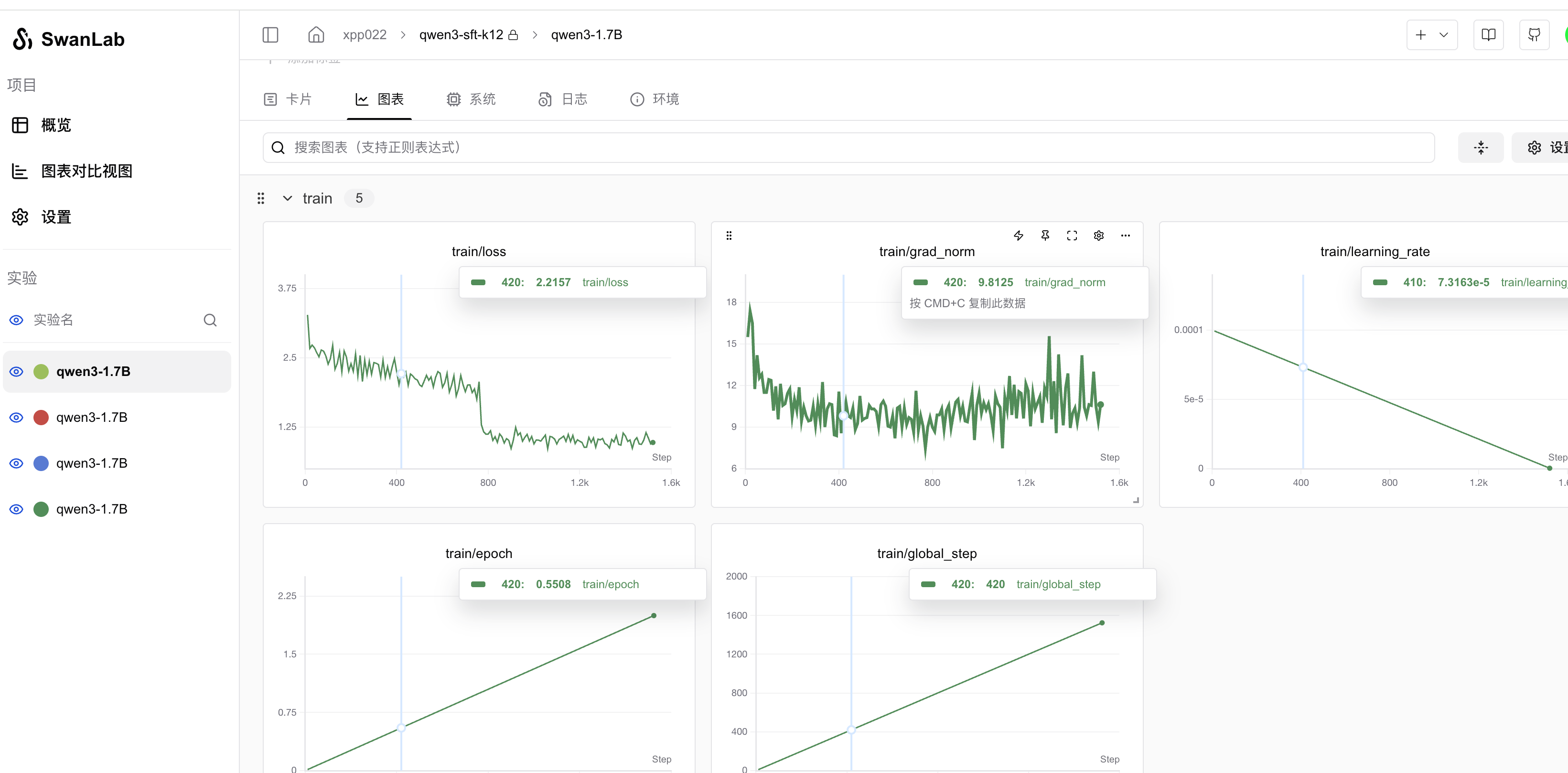Click the plus create button
The width and height of the screenshot is (1568, 773).
tap(1421, 35)
